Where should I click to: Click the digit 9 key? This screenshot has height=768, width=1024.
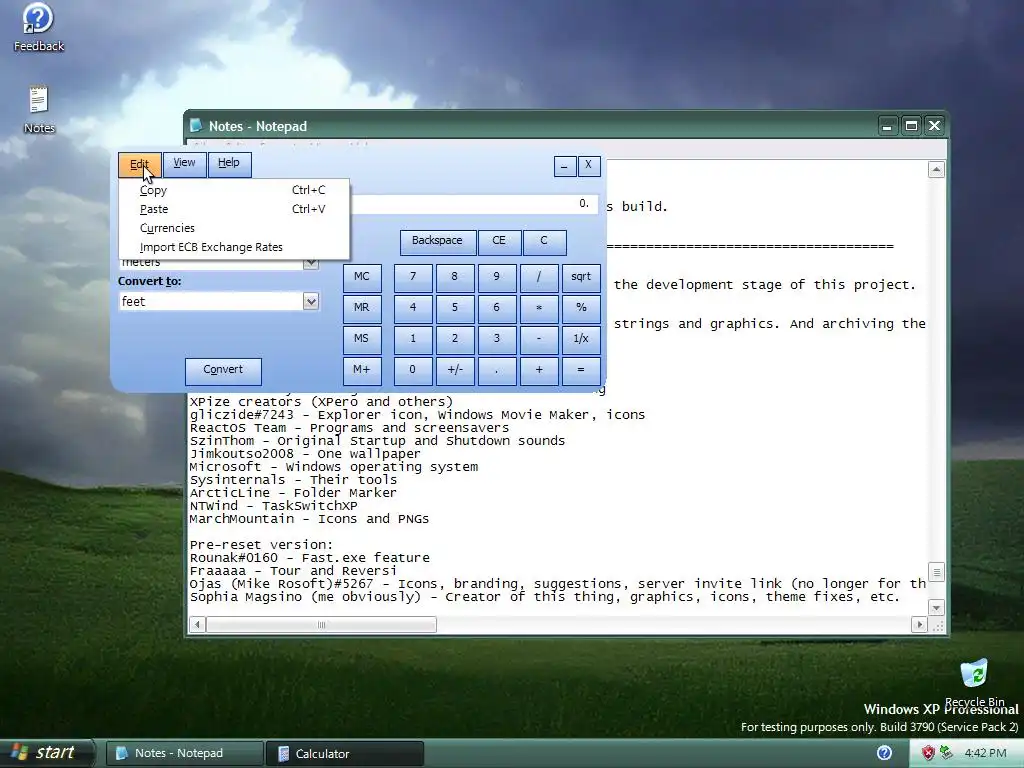pos(496,277)
